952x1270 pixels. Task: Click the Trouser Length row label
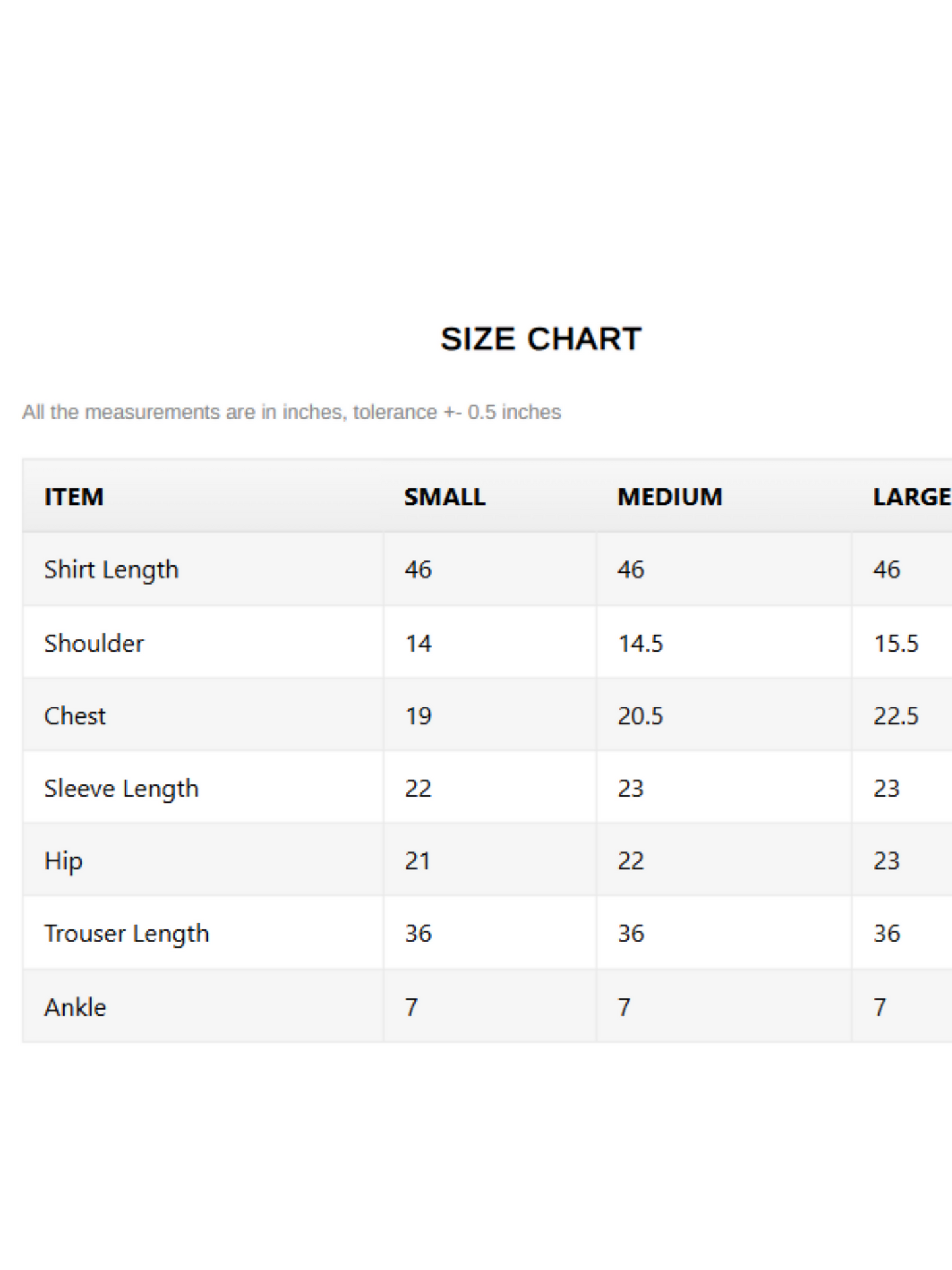126,934
